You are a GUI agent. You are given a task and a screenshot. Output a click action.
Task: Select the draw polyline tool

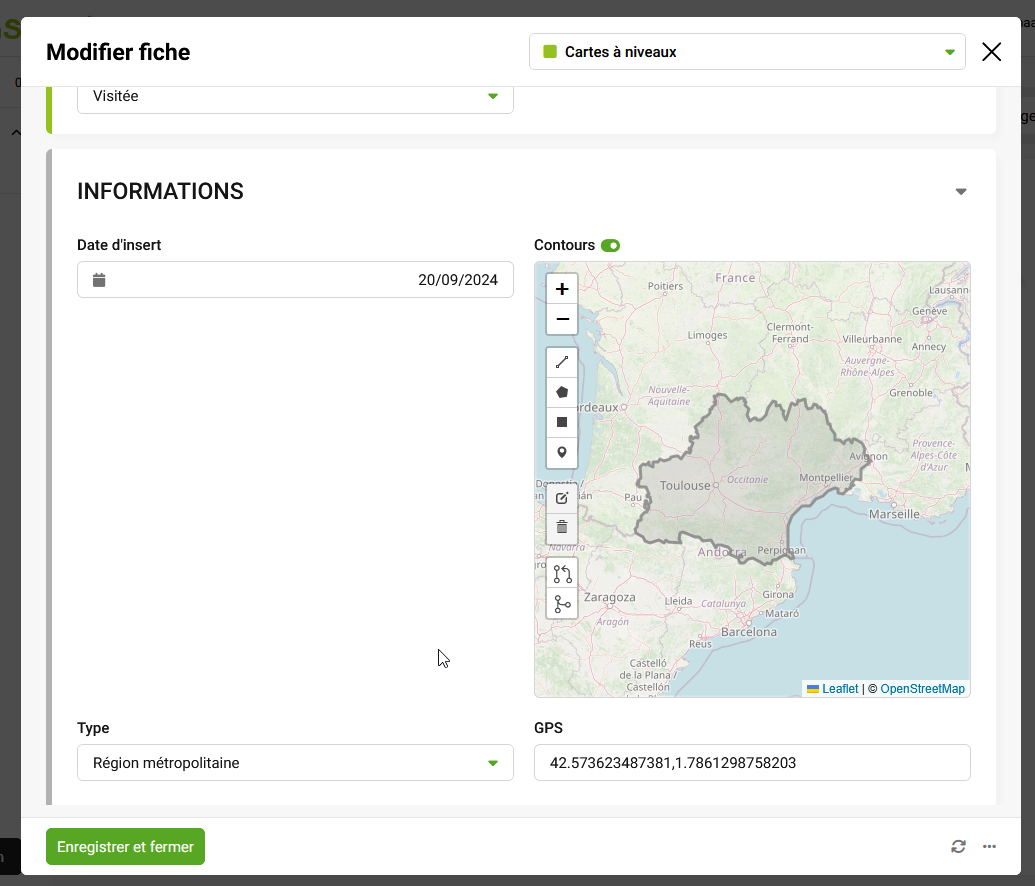562,362
